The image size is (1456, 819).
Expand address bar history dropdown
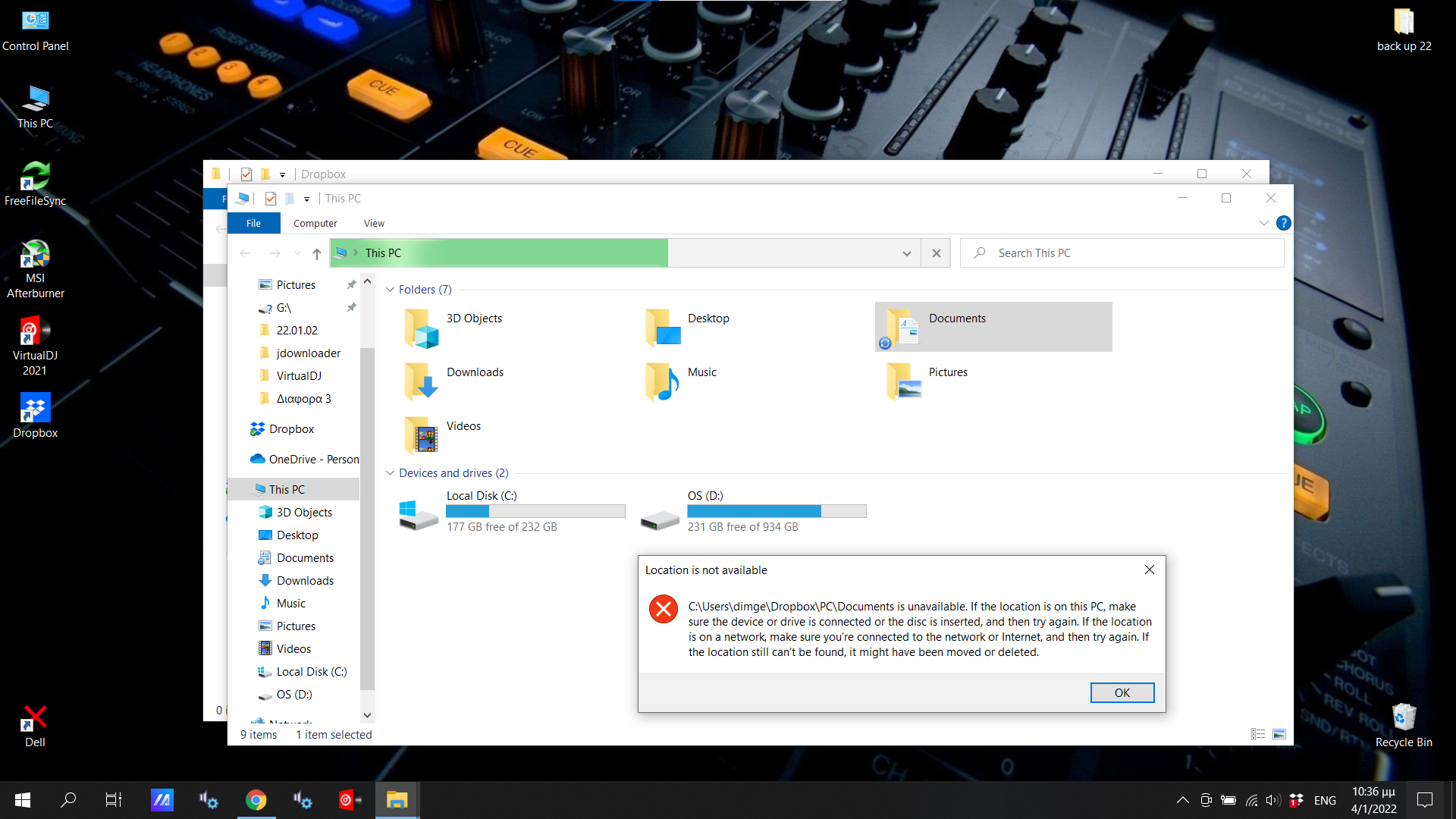[x=906, y=253]
